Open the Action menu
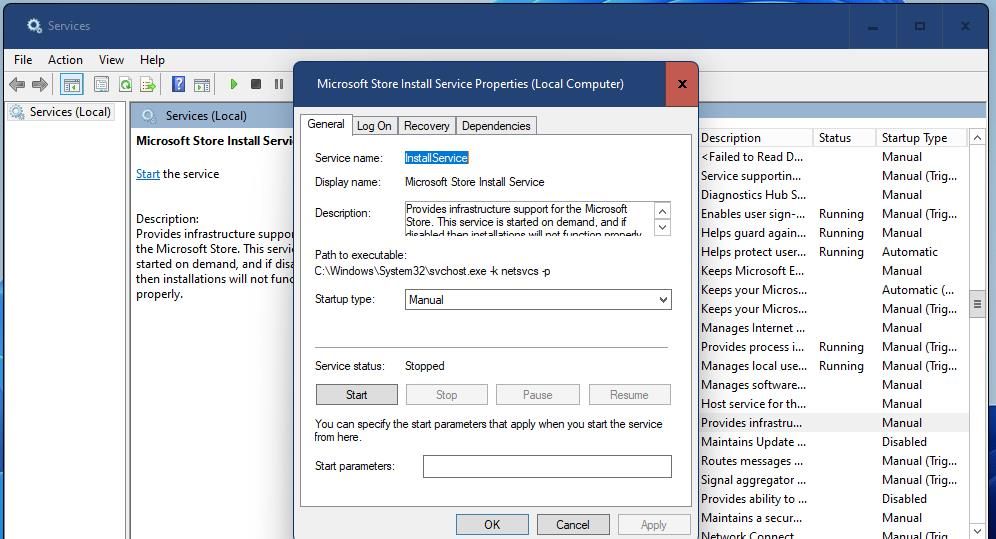 (x=65, y=60)
